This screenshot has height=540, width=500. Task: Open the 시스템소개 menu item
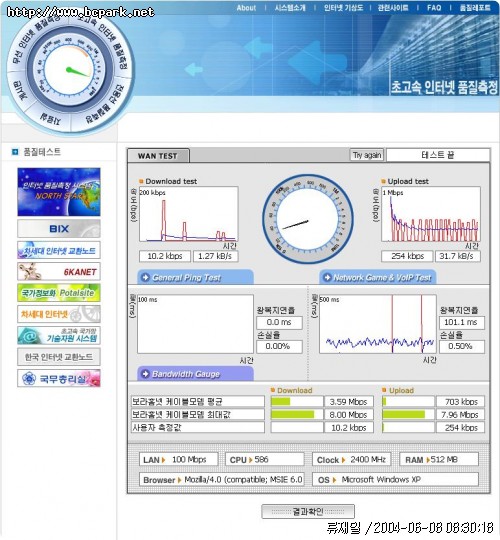[x=290, y=8]
